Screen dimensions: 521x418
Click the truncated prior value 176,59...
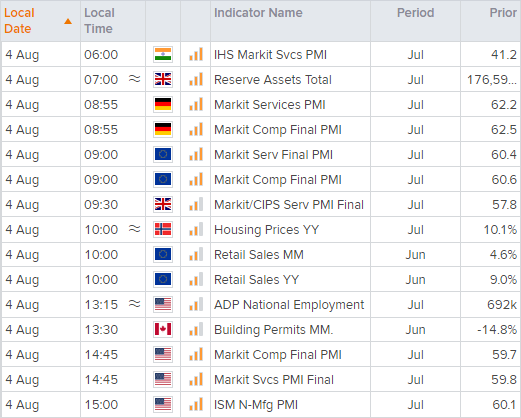(492, 80)
